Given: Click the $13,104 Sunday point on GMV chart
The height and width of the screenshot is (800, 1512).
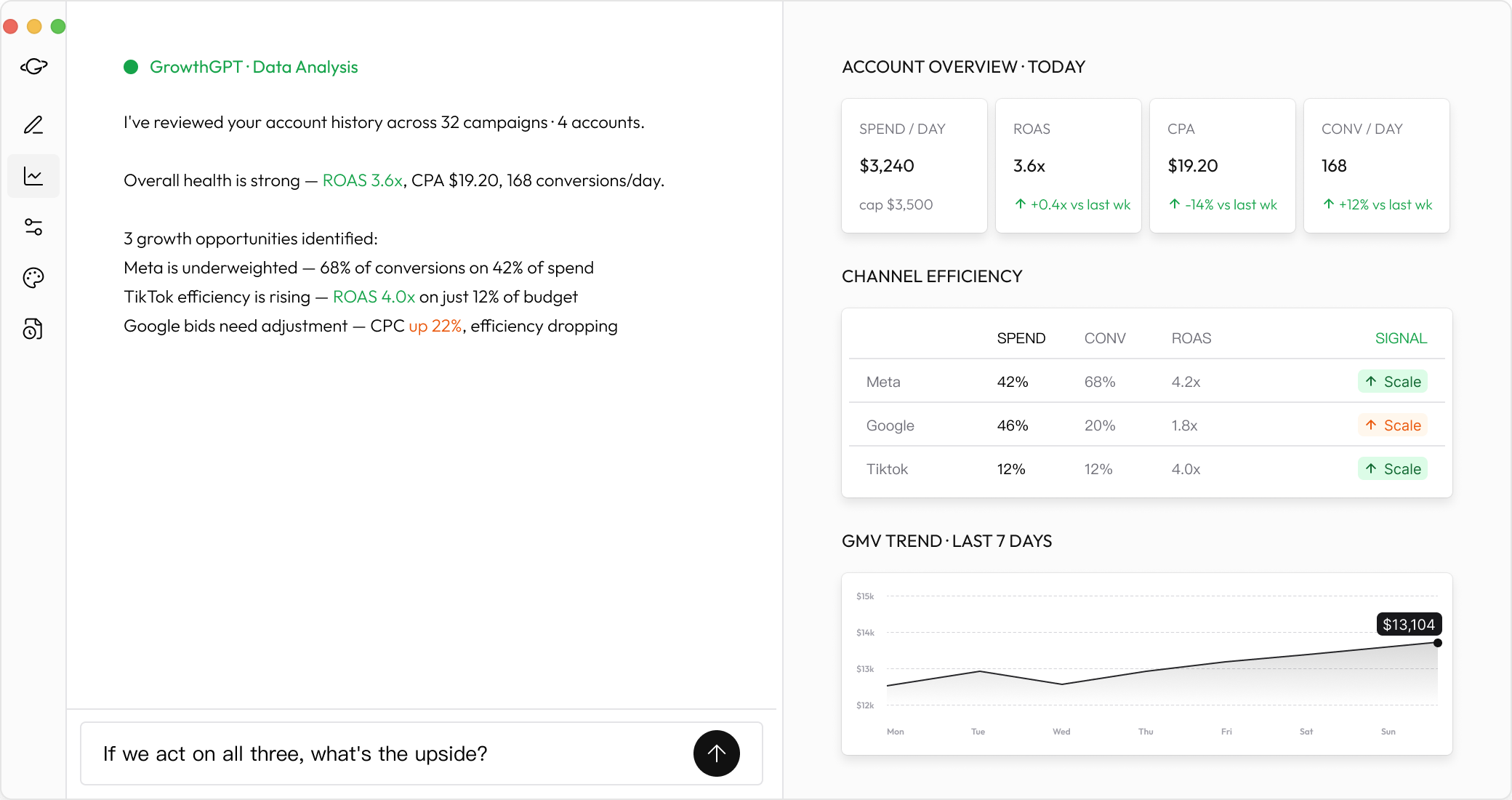Looking at the screenshot, I should click(x=1437, y=643).
